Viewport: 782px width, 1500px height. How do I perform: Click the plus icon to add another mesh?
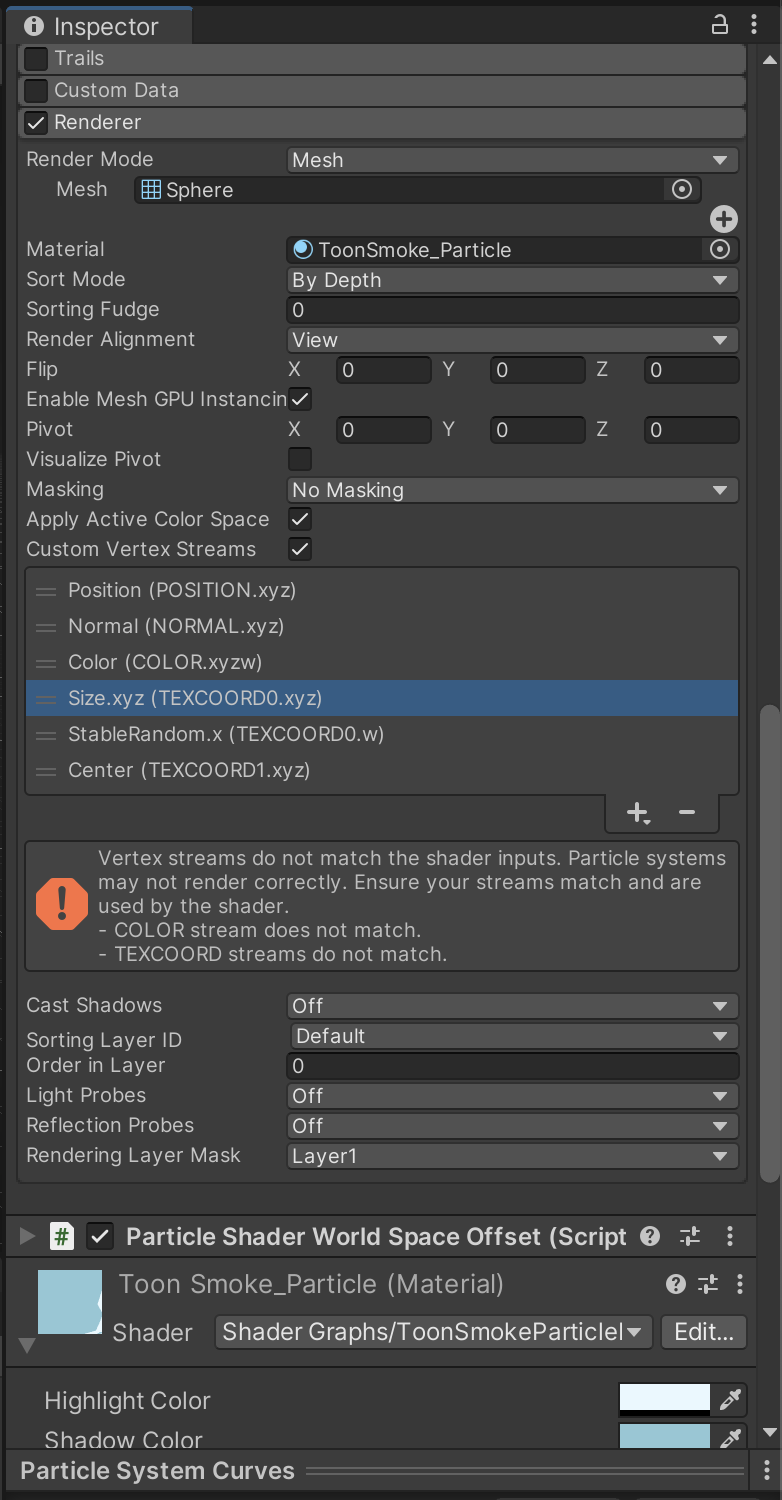[x=723, y=218]
